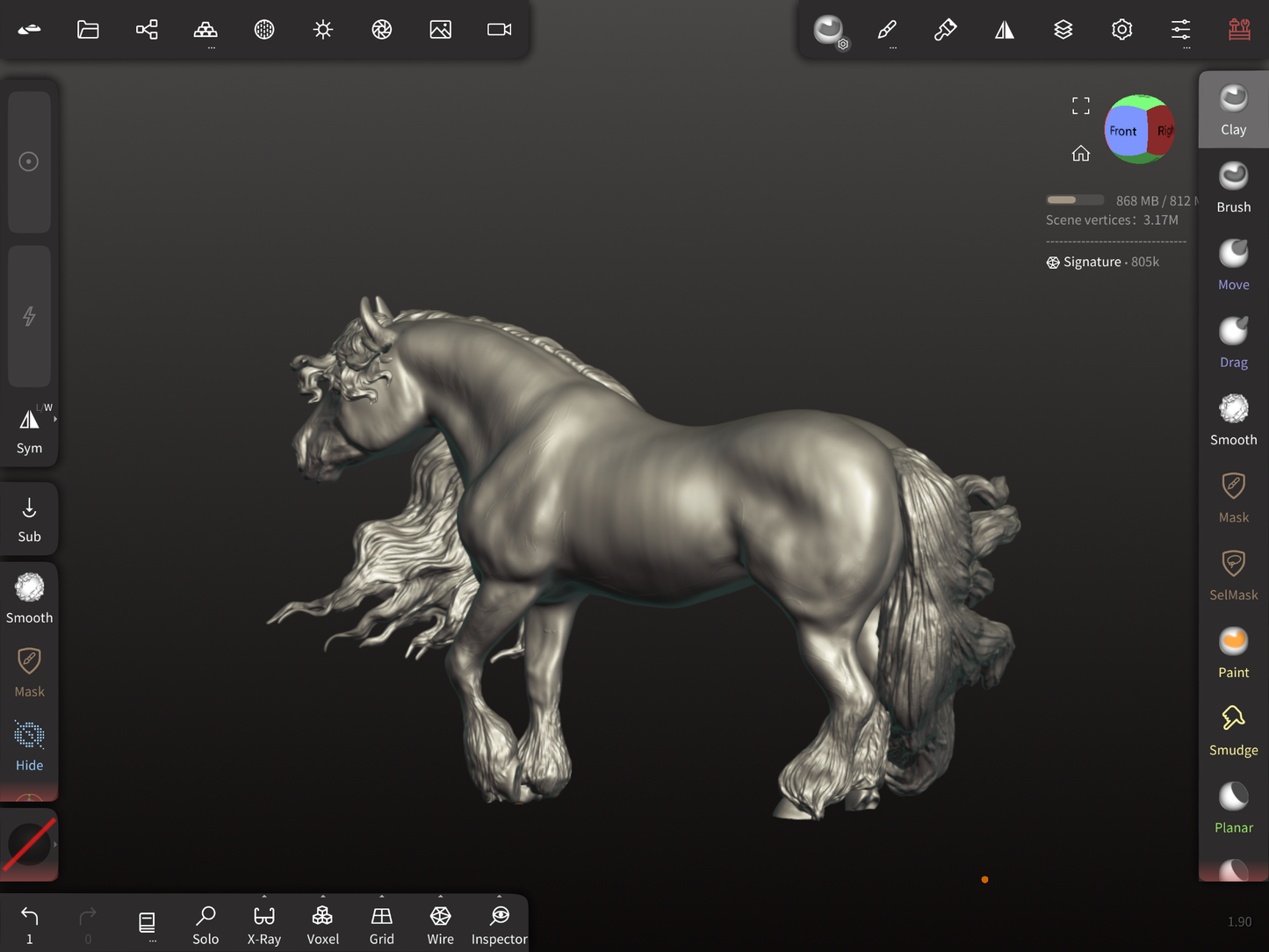Expand the Sym symmetry options
Image resolution: width=1269 pixels, height=952 pixels.
click(55, 420)
